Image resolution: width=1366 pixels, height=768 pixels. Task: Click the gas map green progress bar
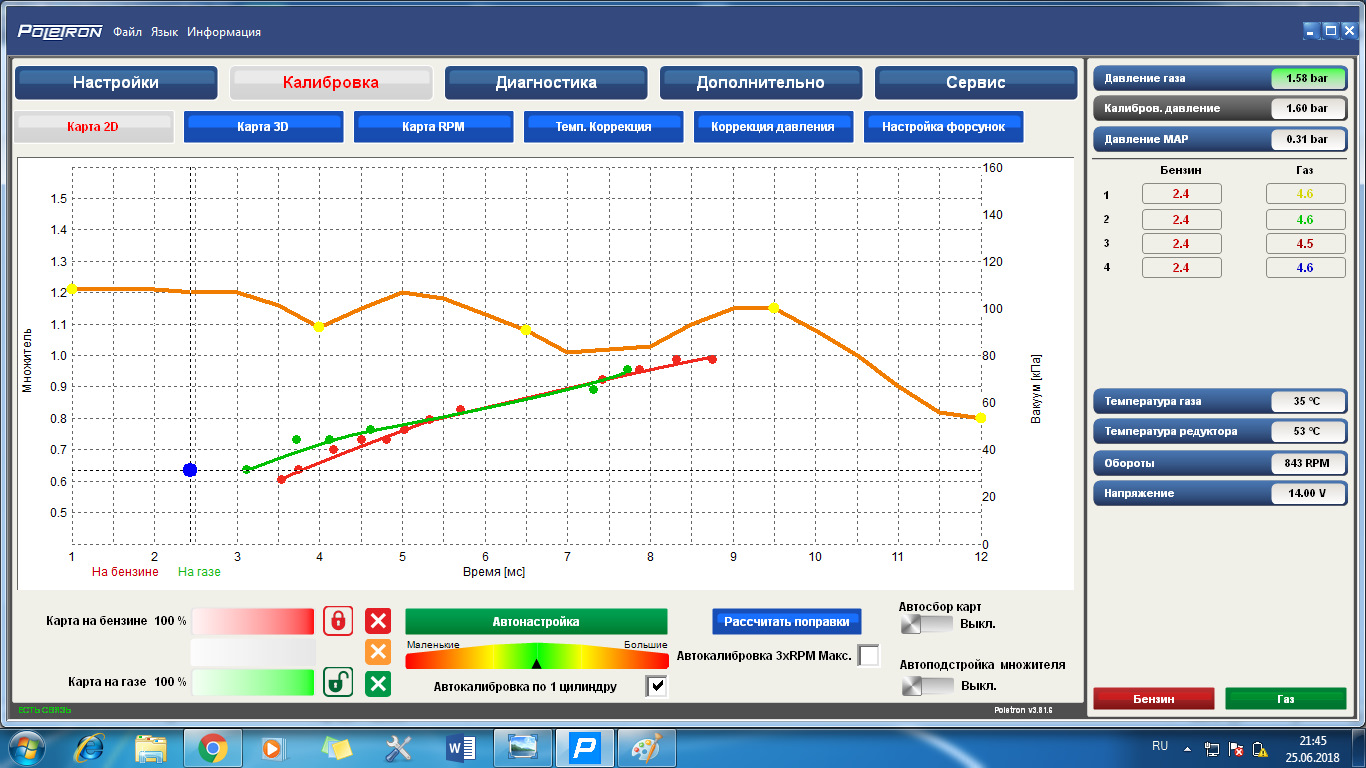[253, 682]
